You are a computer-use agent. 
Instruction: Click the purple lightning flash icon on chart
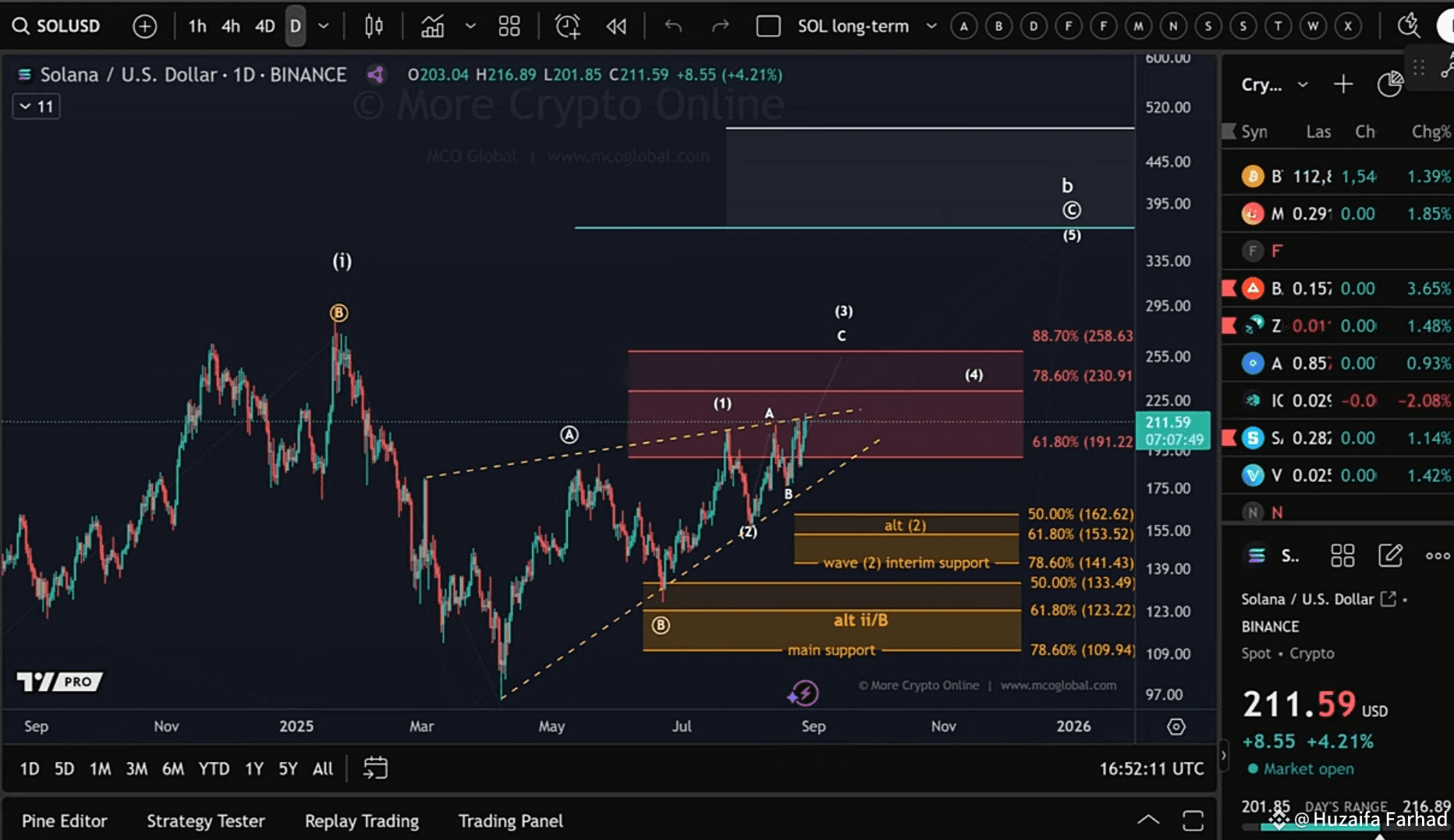pos(803,693)
